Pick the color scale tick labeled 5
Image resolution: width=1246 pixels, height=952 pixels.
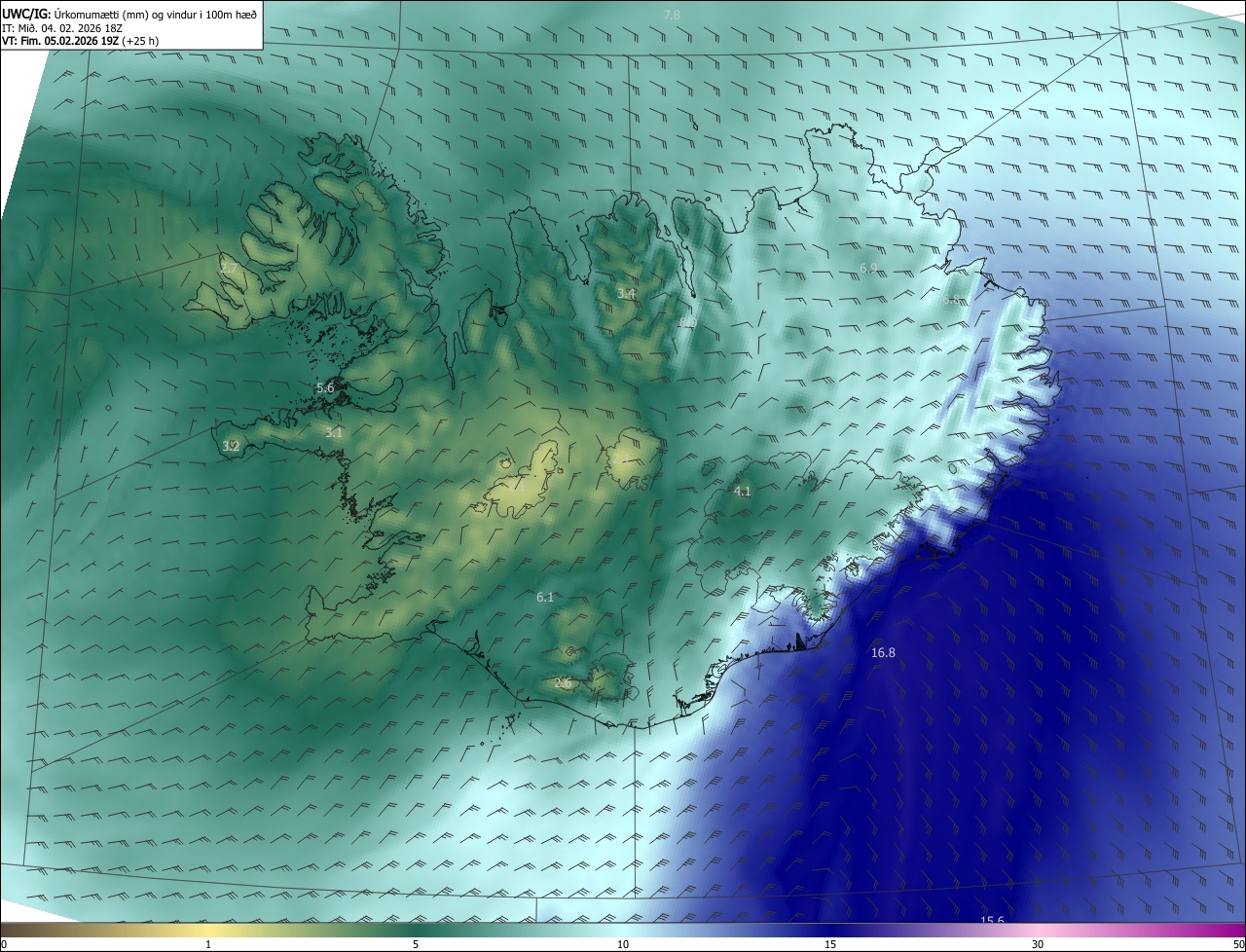pos(416,944)
